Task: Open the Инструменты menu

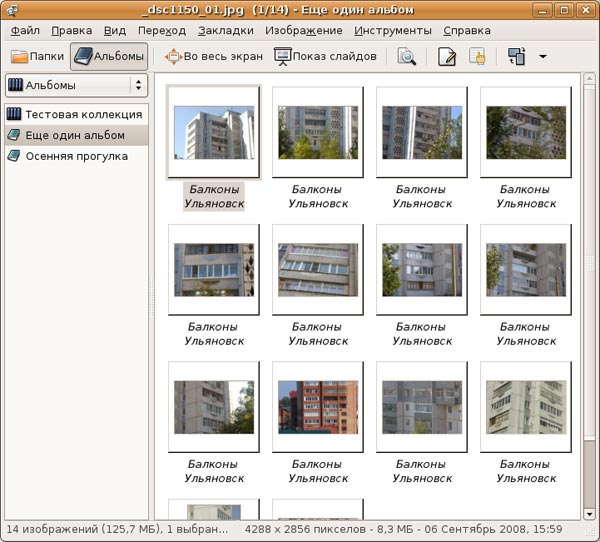Action: pyautogui.click(x=393, y=31)
